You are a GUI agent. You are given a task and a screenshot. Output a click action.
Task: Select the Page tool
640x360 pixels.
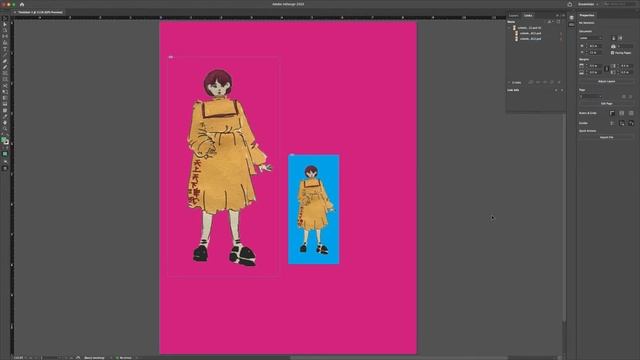(5, 30)
